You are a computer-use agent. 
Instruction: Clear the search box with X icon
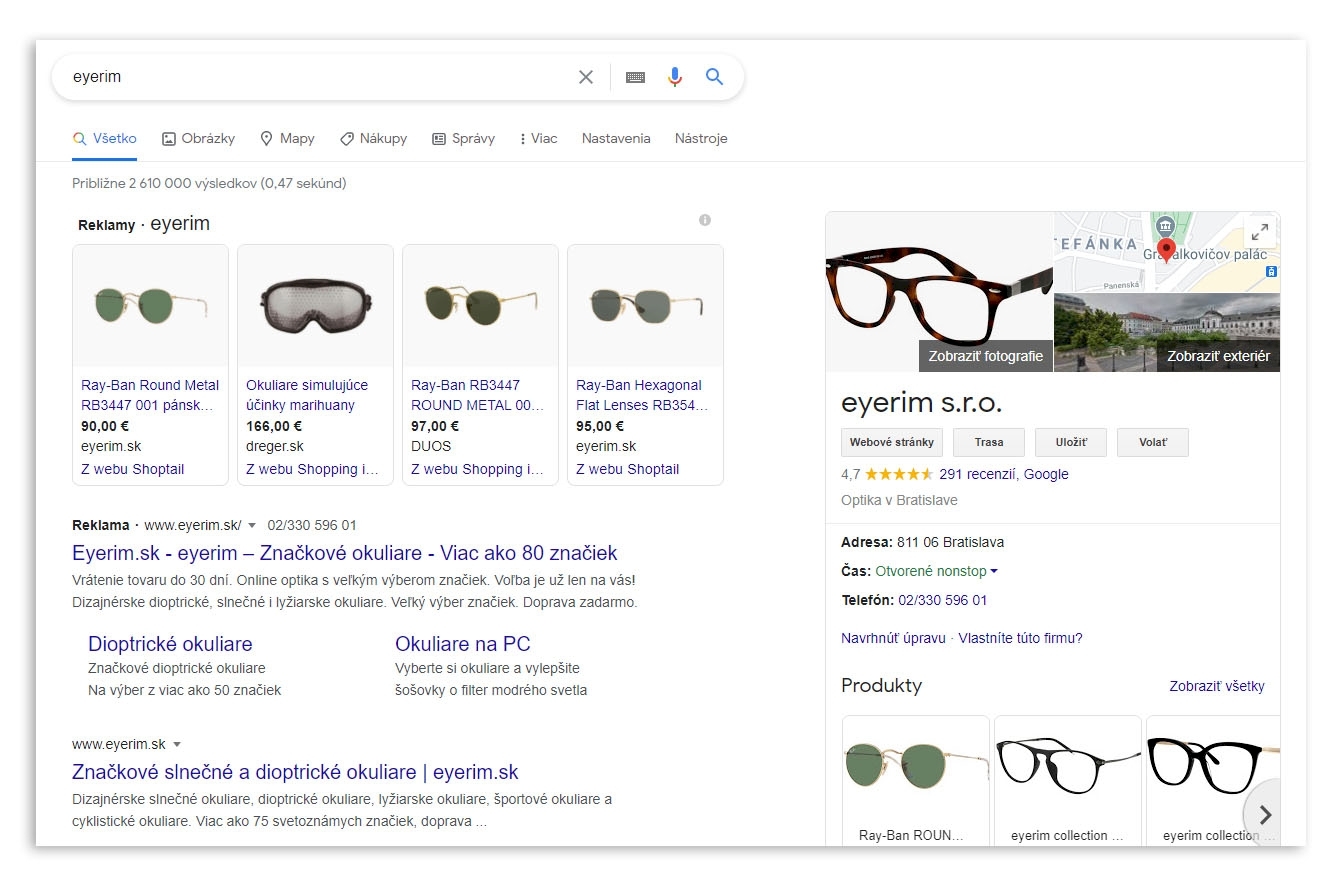[586, 77]
